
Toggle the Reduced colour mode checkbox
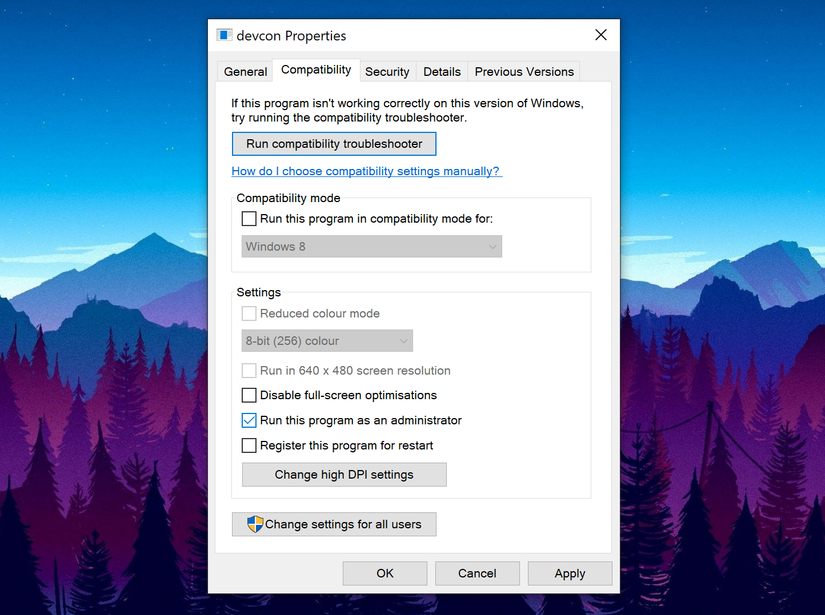248,313
